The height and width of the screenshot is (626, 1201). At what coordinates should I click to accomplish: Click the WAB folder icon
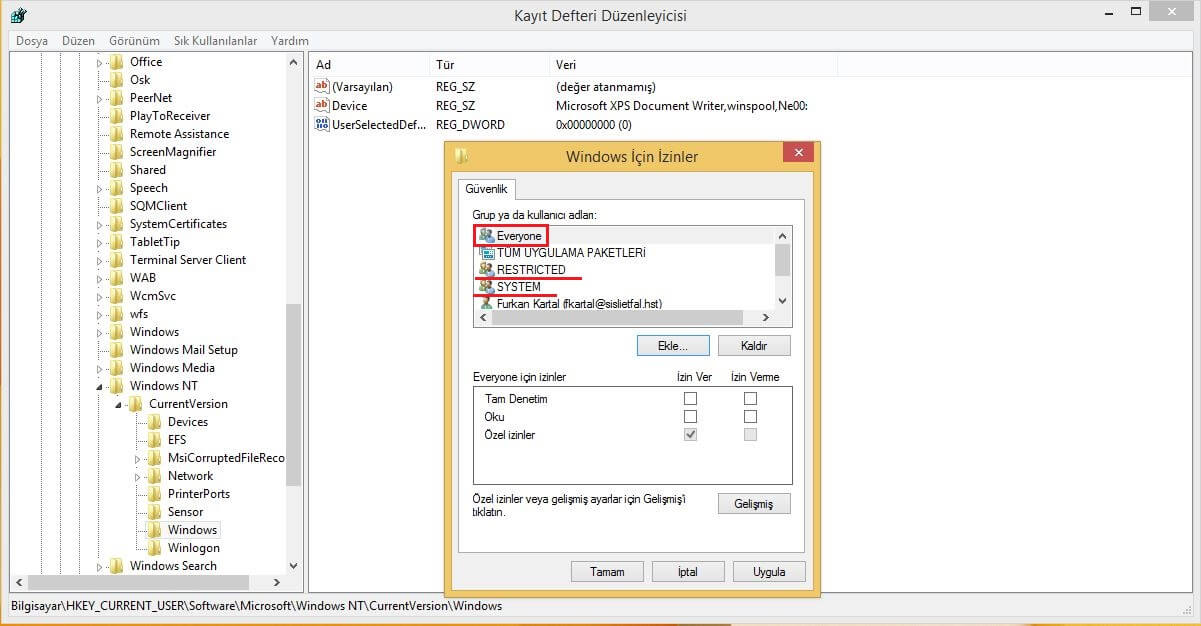coord(117,278)
